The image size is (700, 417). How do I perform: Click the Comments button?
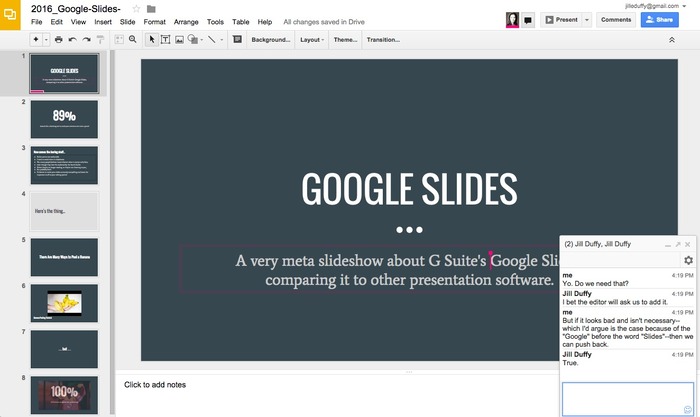tap(615, 19)
